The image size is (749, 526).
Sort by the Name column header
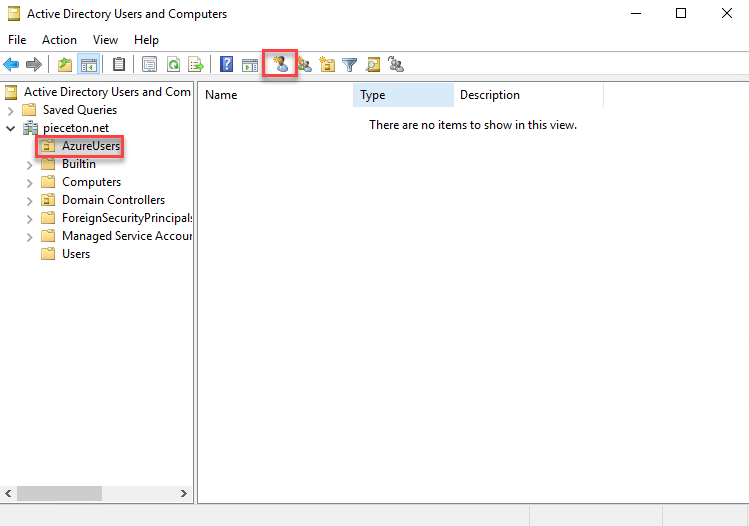[x=276, y=95]
